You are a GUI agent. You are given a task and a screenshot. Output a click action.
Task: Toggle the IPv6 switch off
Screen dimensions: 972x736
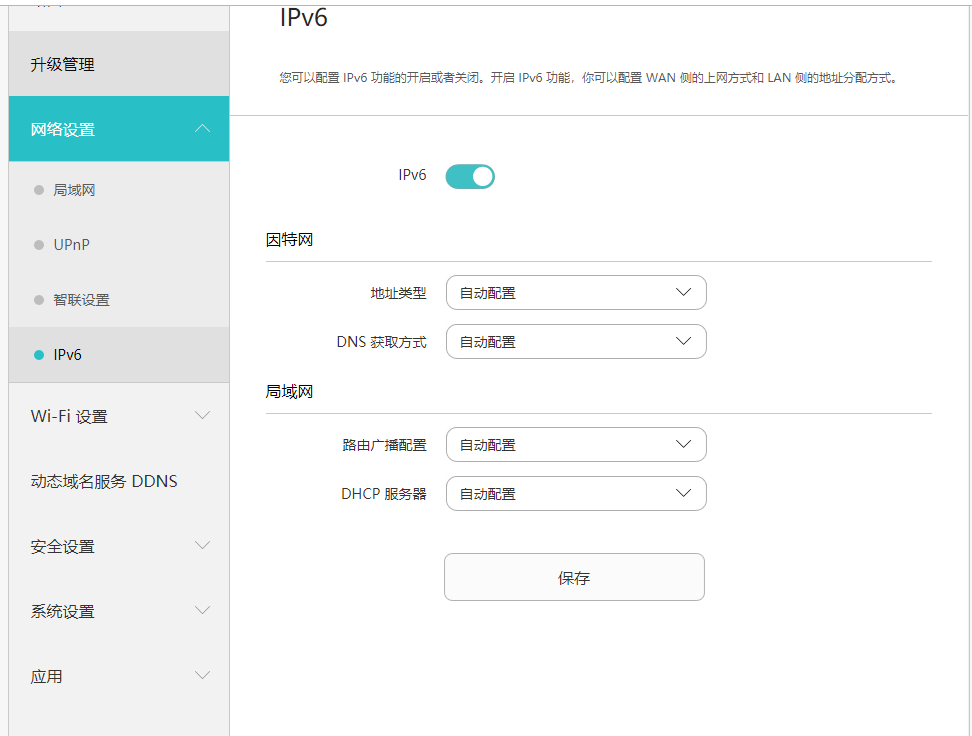coord(470,177)
